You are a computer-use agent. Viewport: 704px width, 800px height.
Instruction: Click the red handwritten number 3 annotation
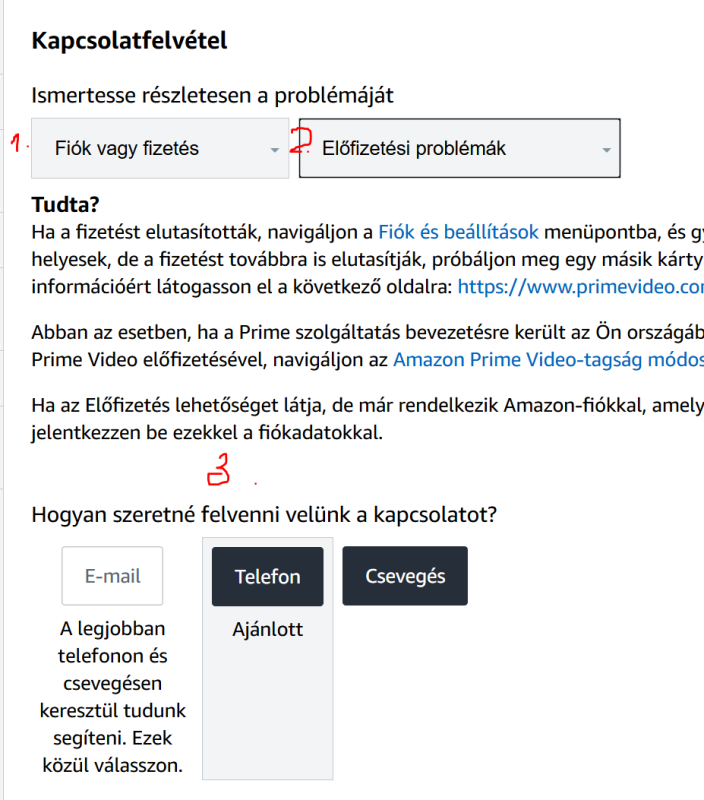[x=219, y=470]
